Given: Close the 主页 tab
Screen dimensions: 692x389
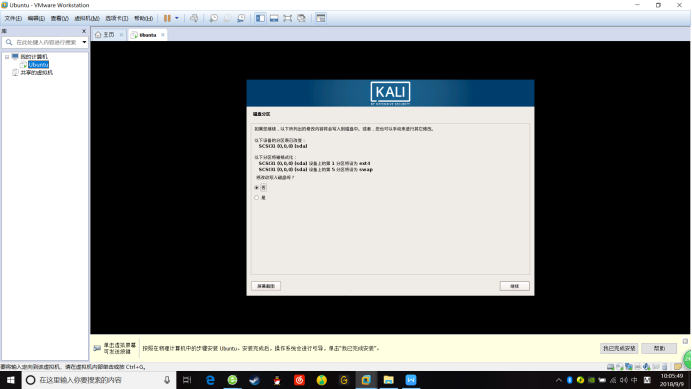Looking at the screenshot, I should 121,35.
